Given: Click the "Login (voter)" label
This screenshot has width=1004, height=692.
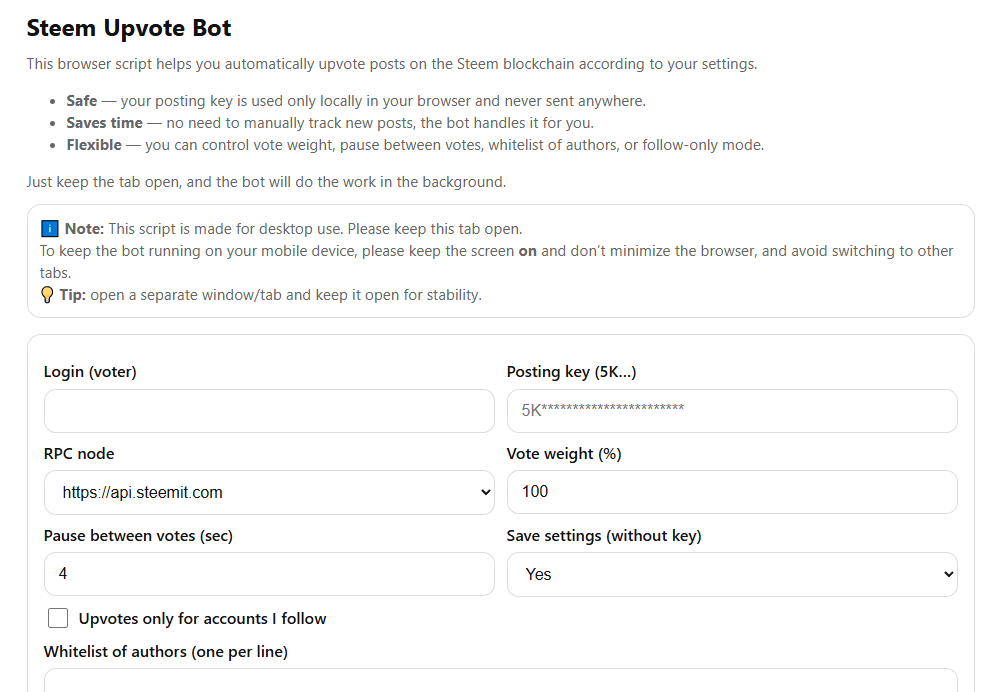Looking at the screenshot, I should coord(90,372).
